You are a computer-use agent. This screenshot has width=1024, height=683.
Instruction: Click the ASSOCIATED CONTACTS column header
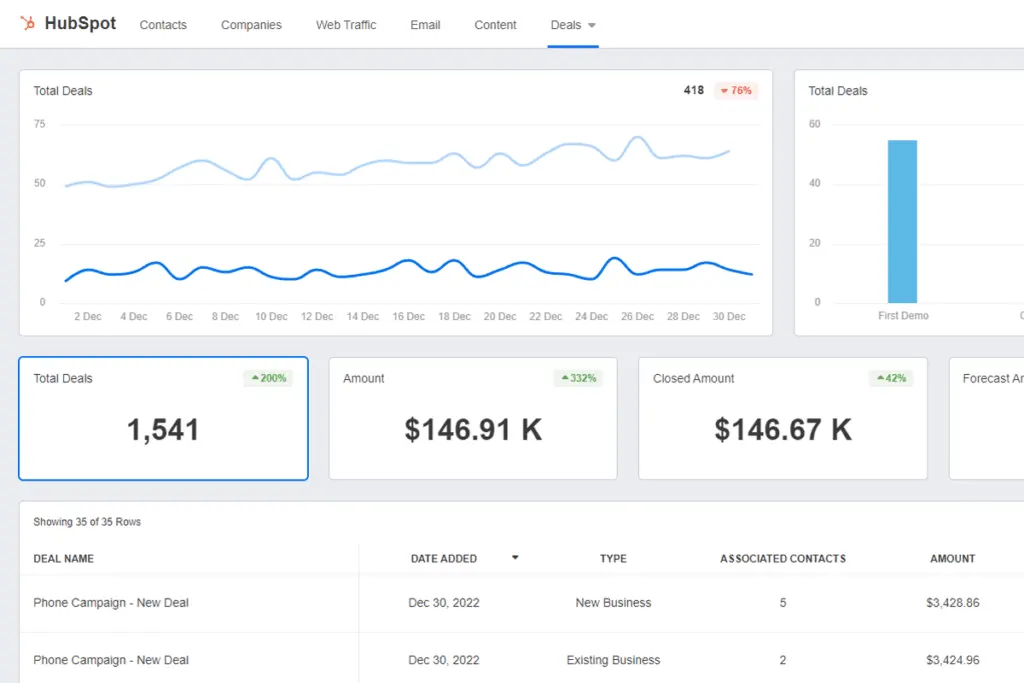coord(783,559)
